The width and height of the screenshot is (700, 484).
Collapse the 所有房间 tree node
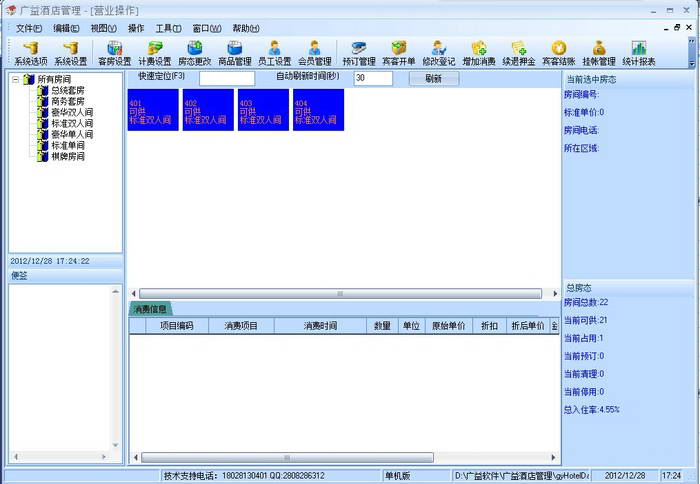(16, 80)
